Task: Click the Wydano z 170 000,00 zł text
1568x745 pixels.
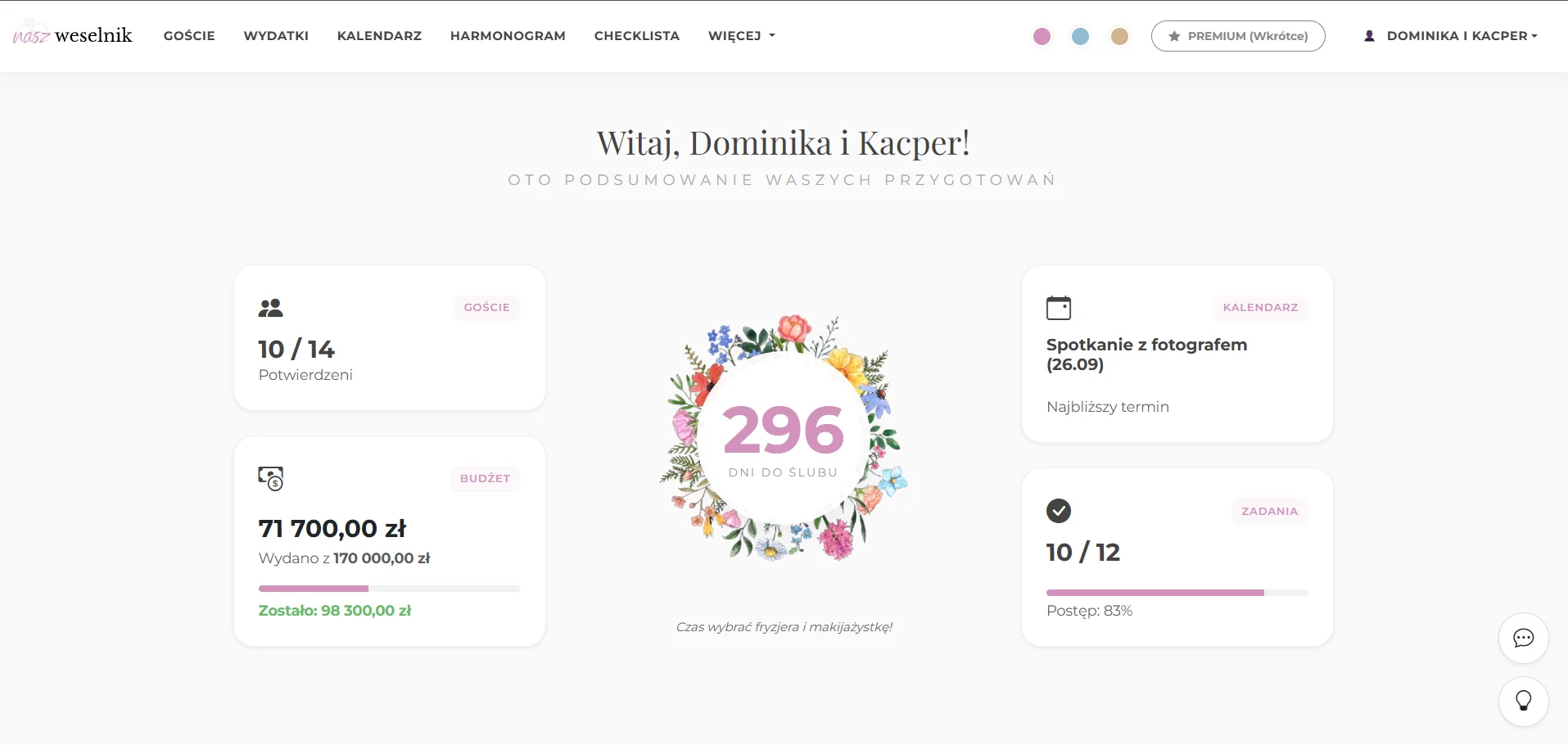Action: 344,558
